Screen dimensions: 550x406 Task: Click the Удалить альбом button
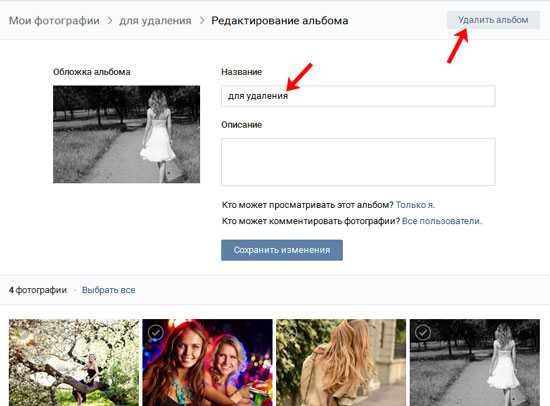pyautogui.click(x=493, y=20)
